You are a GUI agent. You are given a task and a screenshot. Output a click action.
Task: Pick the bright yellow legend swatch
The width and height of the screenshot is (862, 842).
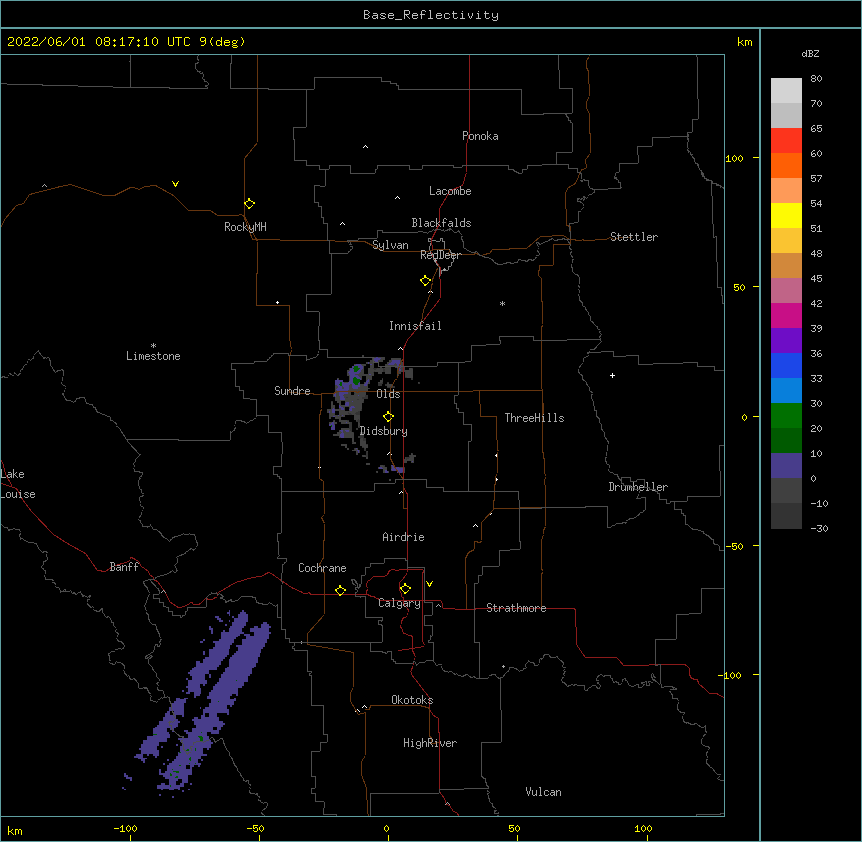[786, 215]
